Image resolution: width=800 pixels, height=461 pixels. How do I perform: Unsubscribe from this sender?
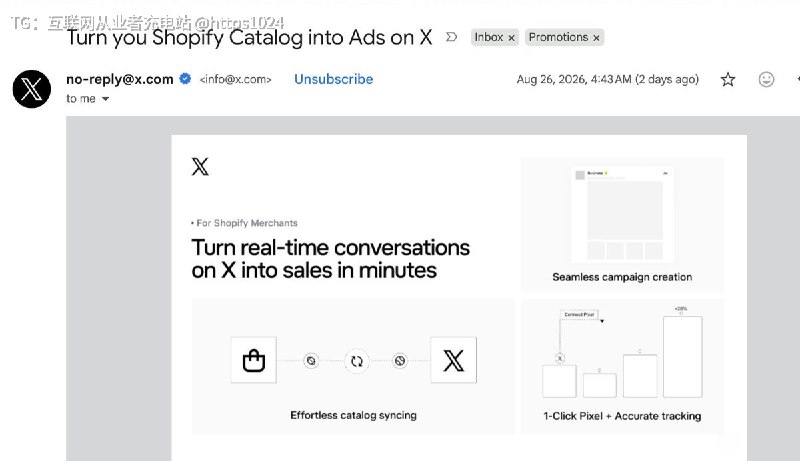[x=333, y=79]
